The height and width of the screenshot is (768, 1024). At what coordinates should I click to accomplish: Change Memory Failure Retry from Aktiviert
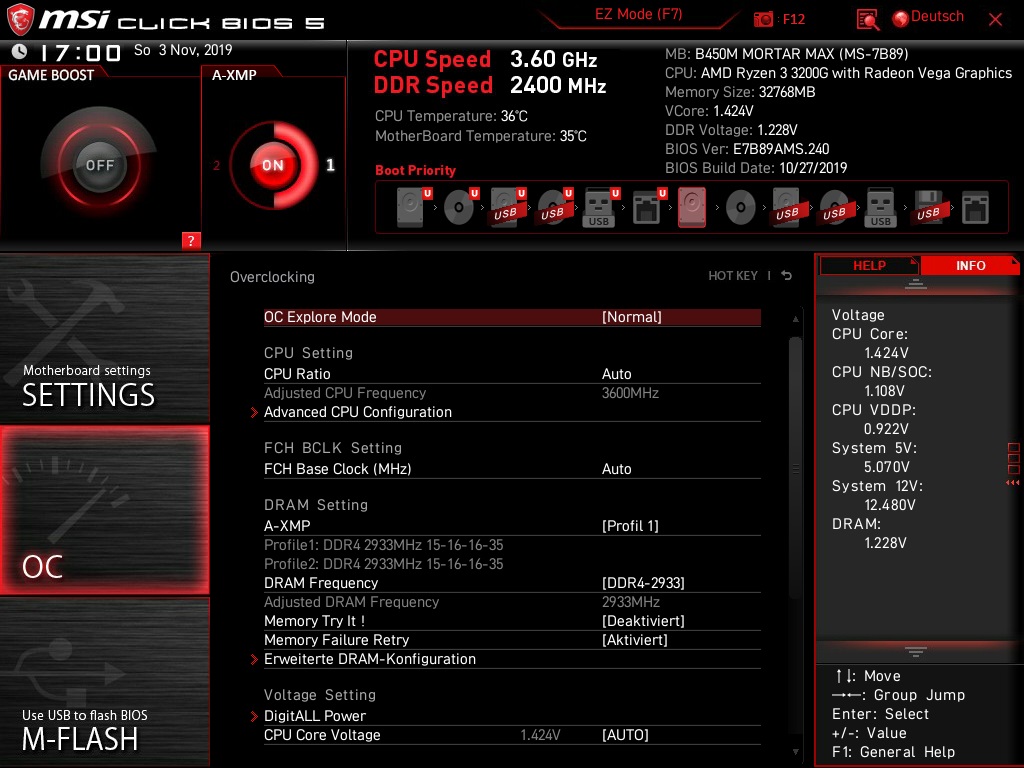634,640
